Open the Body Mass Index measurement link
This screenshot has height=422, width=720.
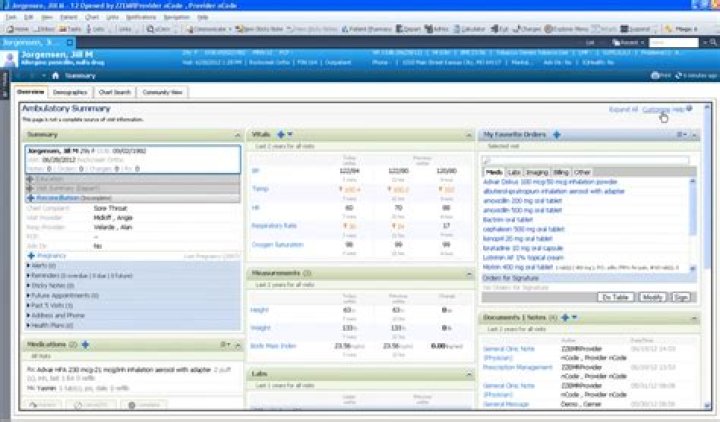(x=273, y=346)
